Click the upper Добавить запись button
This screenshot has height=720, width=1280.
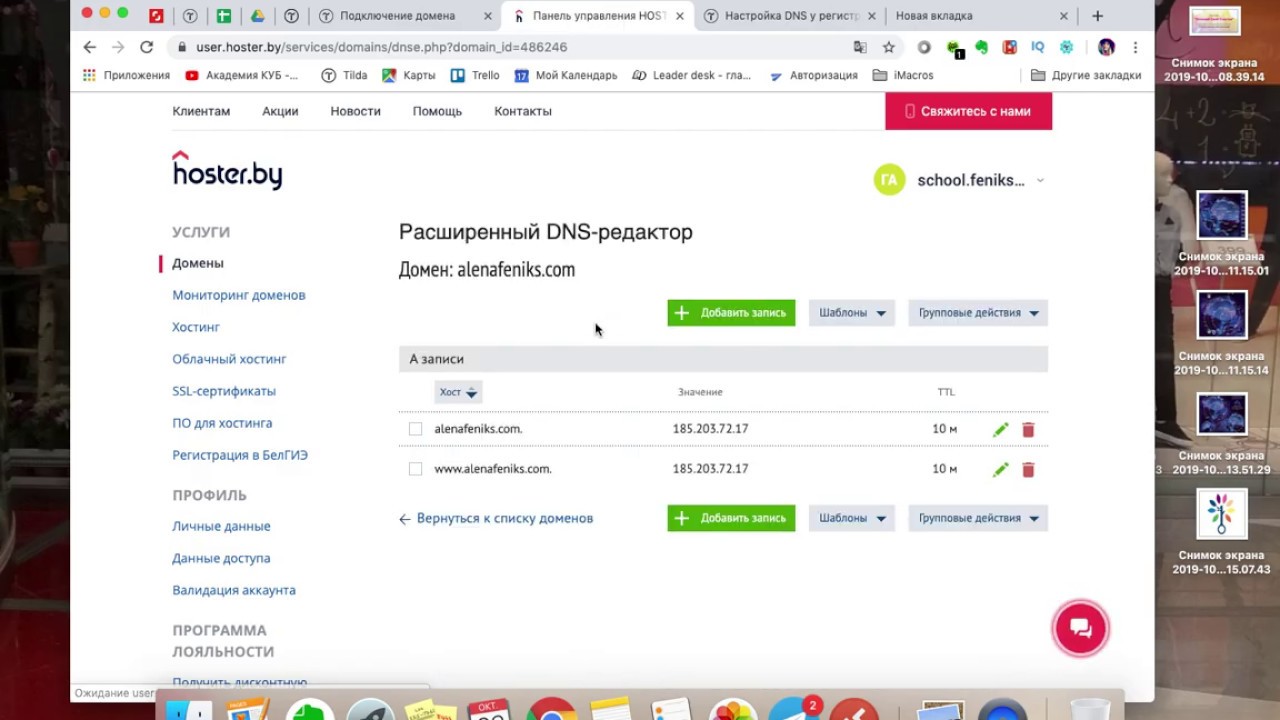(731, 313)
